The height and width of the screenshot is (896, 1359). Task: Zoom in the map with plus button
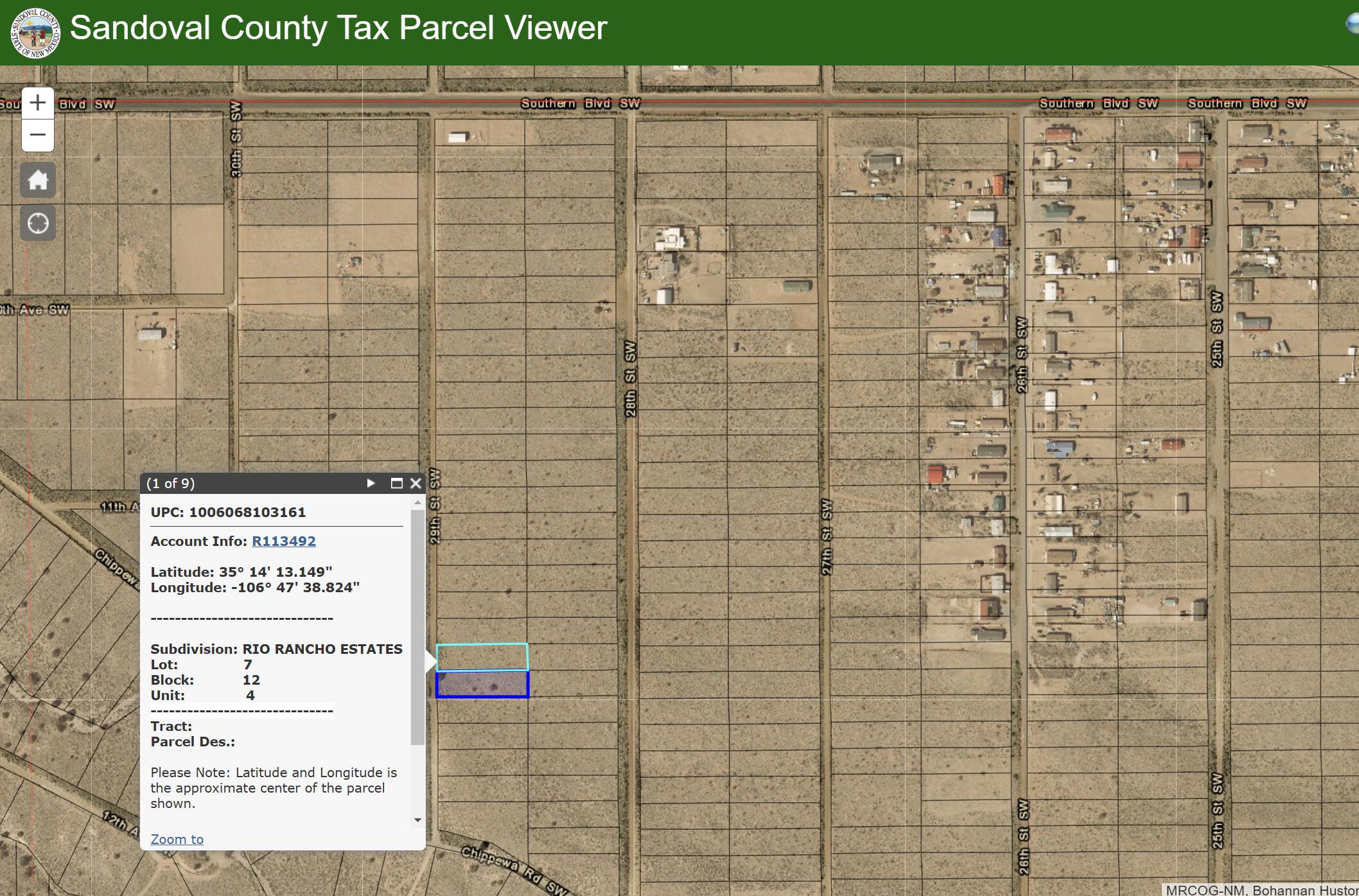(x=38, y=103)
